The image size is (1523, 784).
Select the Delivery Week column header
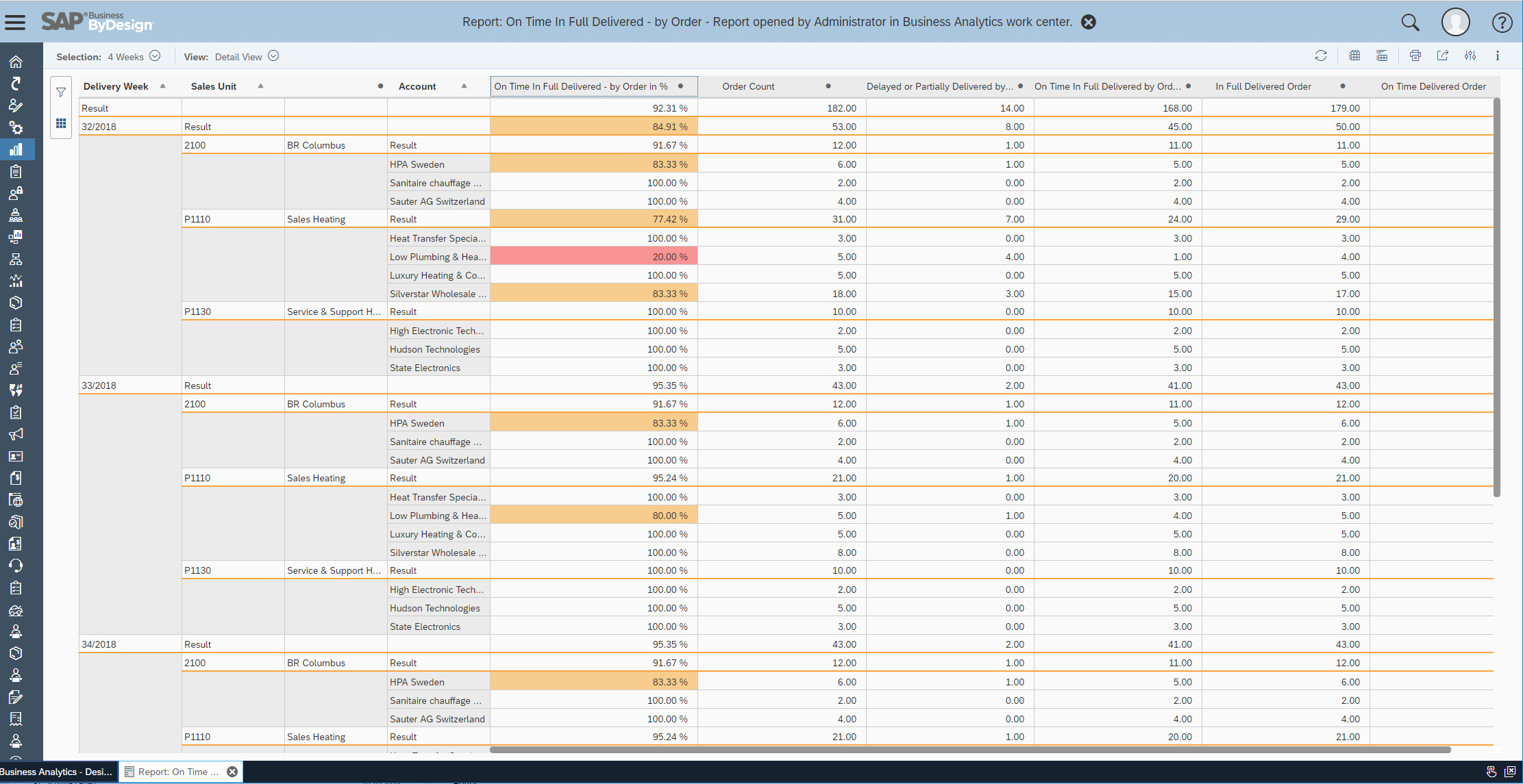[116, 86]
